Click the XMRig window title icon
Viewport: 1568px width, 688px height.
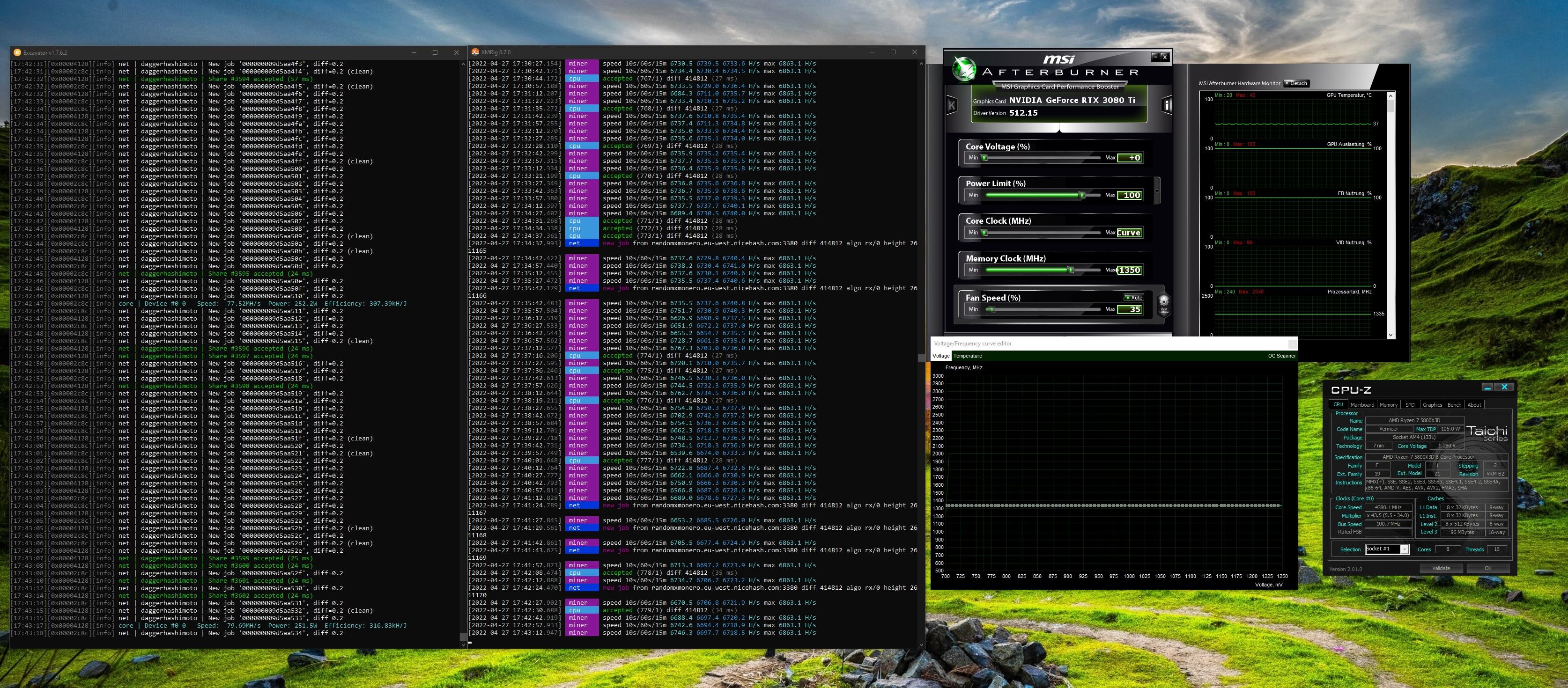coord(475,52)
